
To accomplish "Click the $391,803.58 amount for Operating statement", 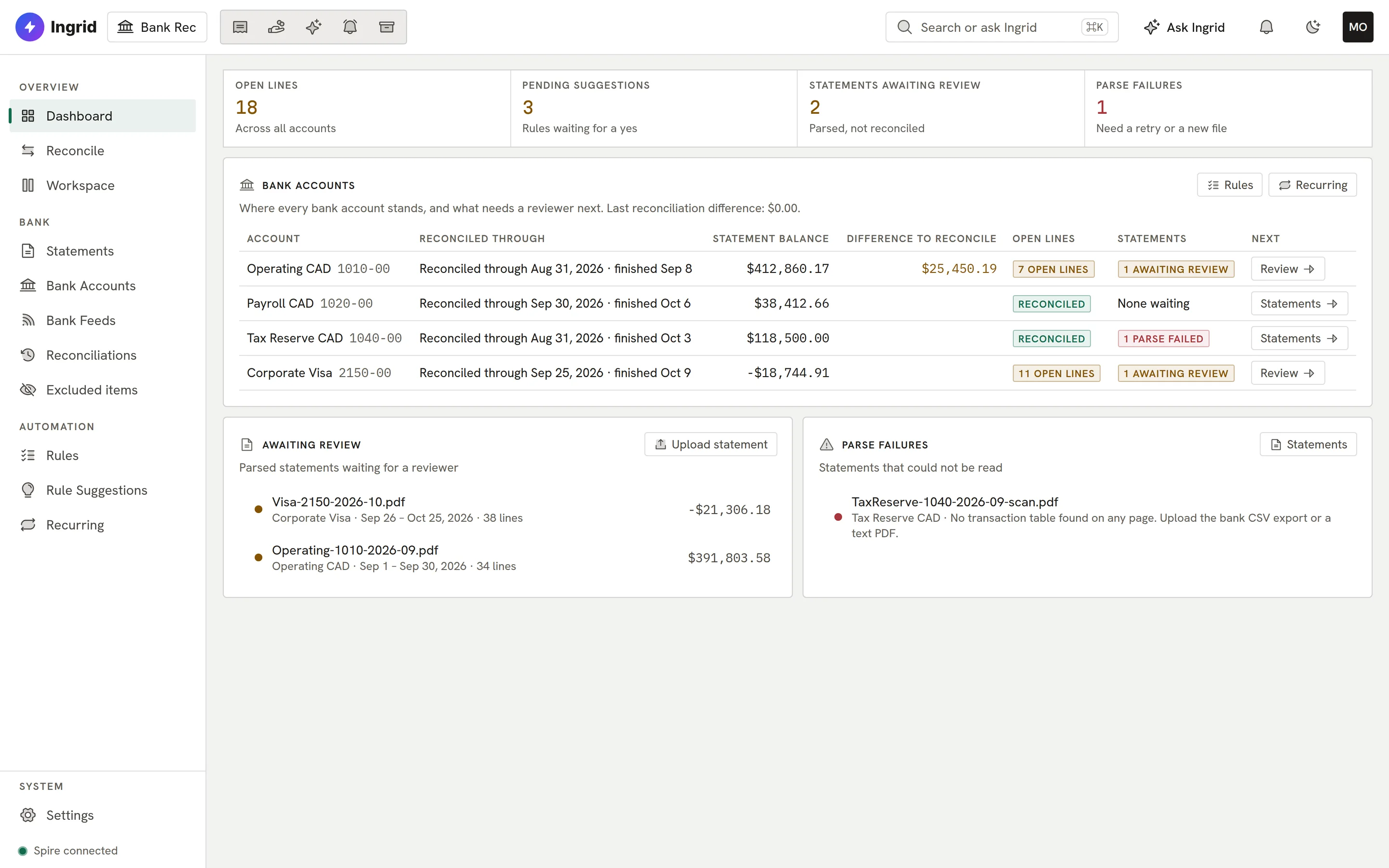I will [x=729, y=557].
